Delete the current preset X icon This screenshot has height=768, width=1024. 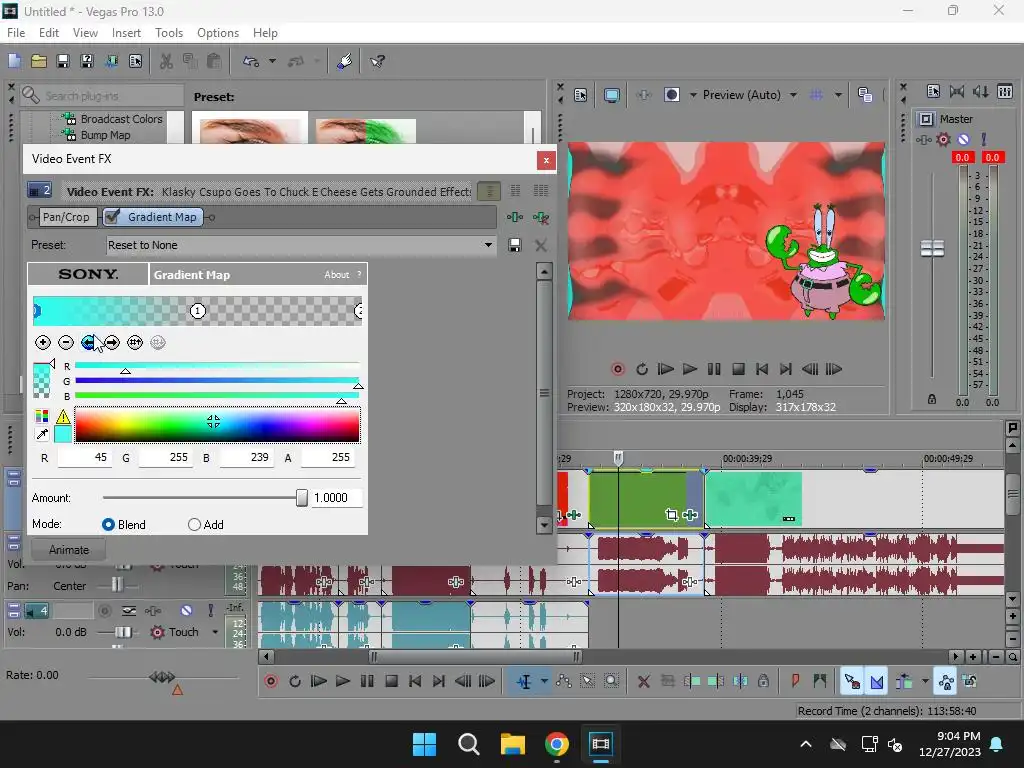click(541, 246)
